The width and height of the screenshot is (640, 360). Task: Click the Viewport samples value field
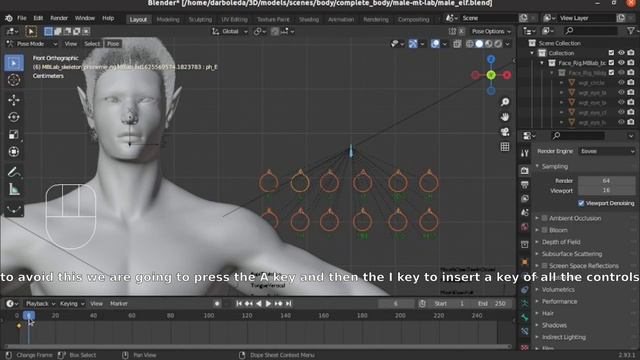coord(607,191)
